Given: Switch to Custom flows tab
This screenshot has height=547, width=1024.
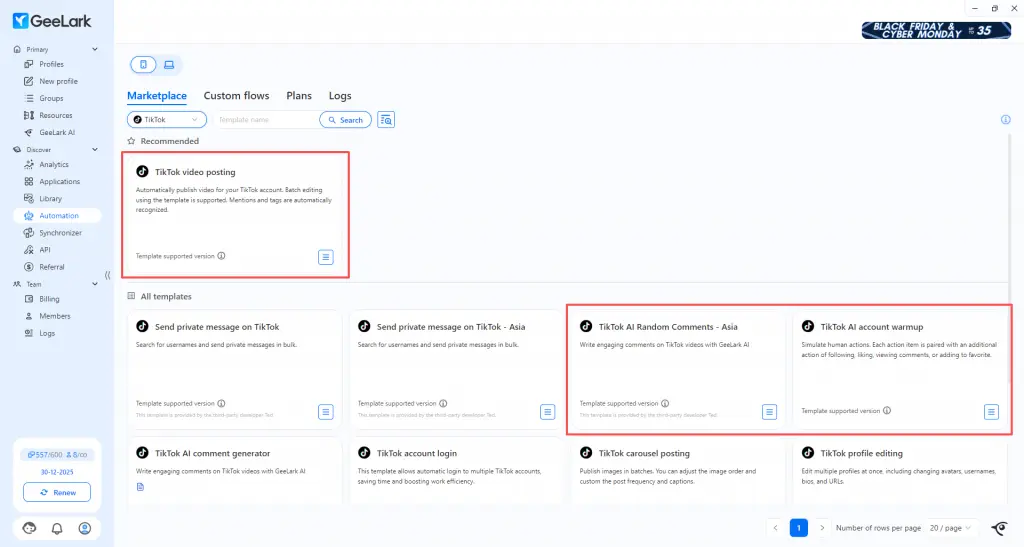Looking at the screenshot, I should 236,95.
